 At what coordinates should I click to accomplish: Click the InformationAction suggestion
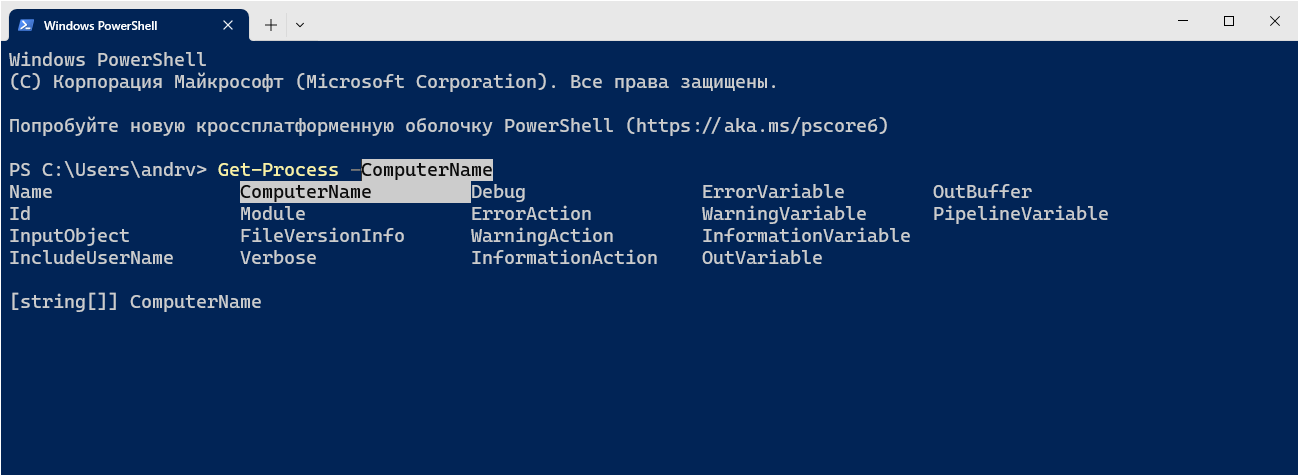tap(564, 258)
